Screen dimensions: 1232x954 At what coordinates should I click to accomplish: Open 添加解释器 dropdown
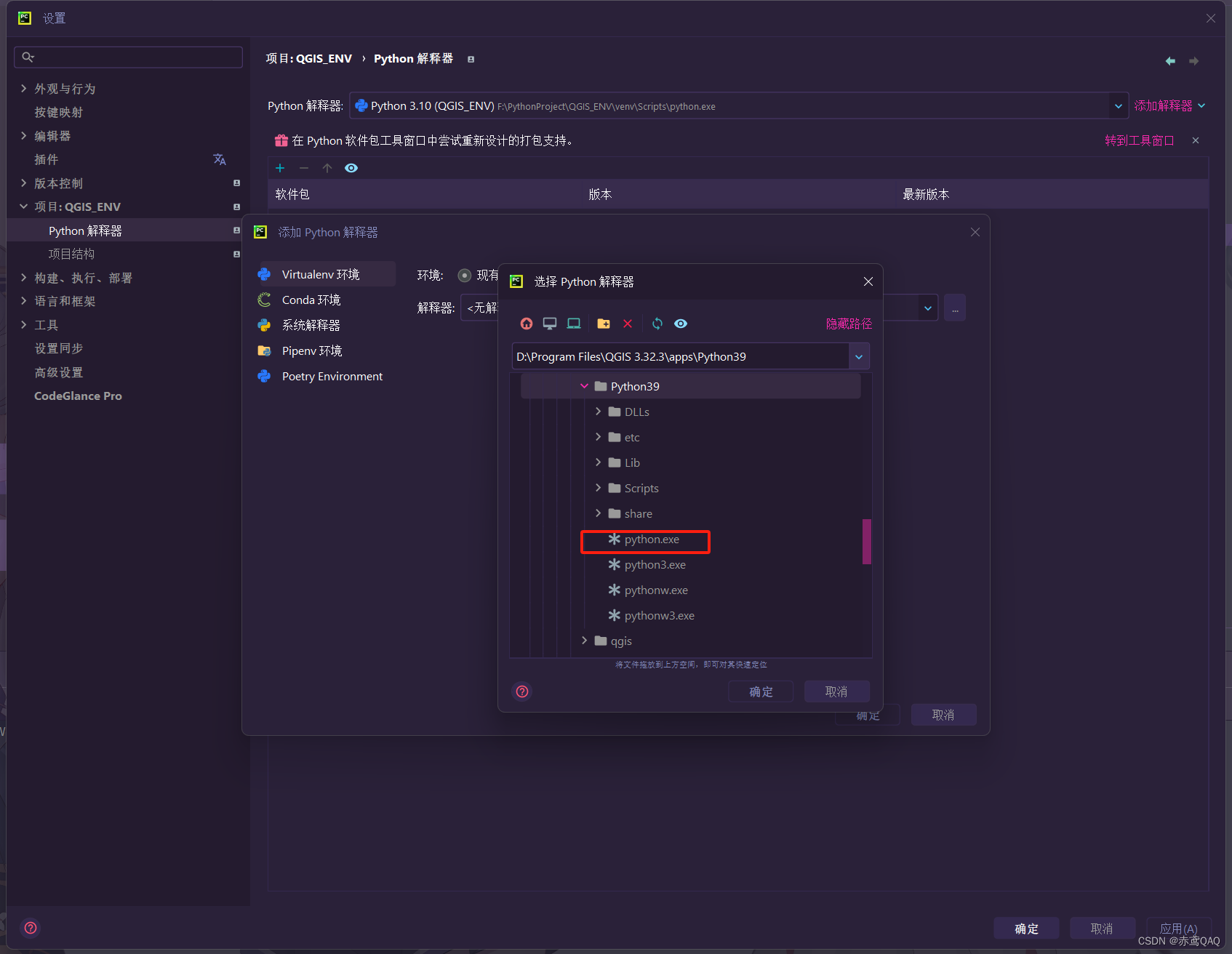(x=1169, y=106)
